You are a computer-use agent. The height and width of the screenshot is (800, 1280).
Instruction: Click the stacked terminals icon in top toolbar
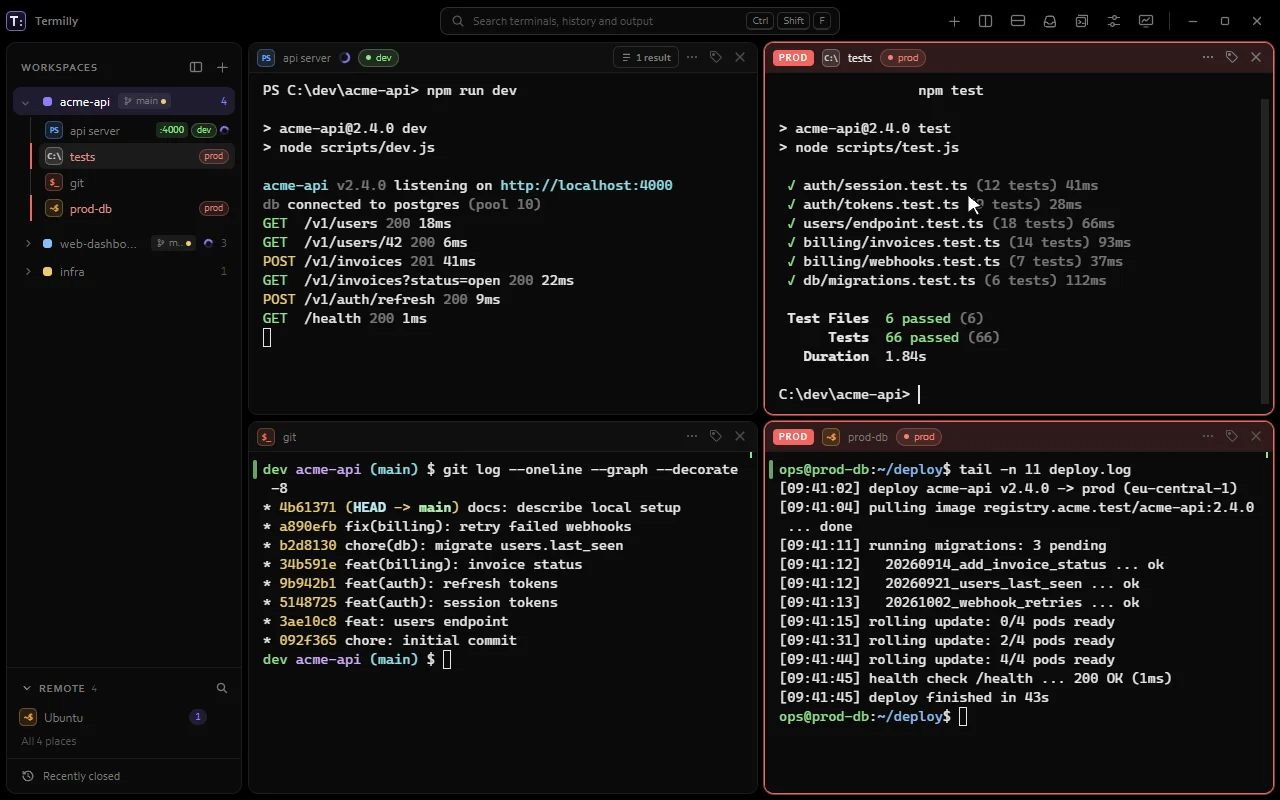(x=1082, y=21)
